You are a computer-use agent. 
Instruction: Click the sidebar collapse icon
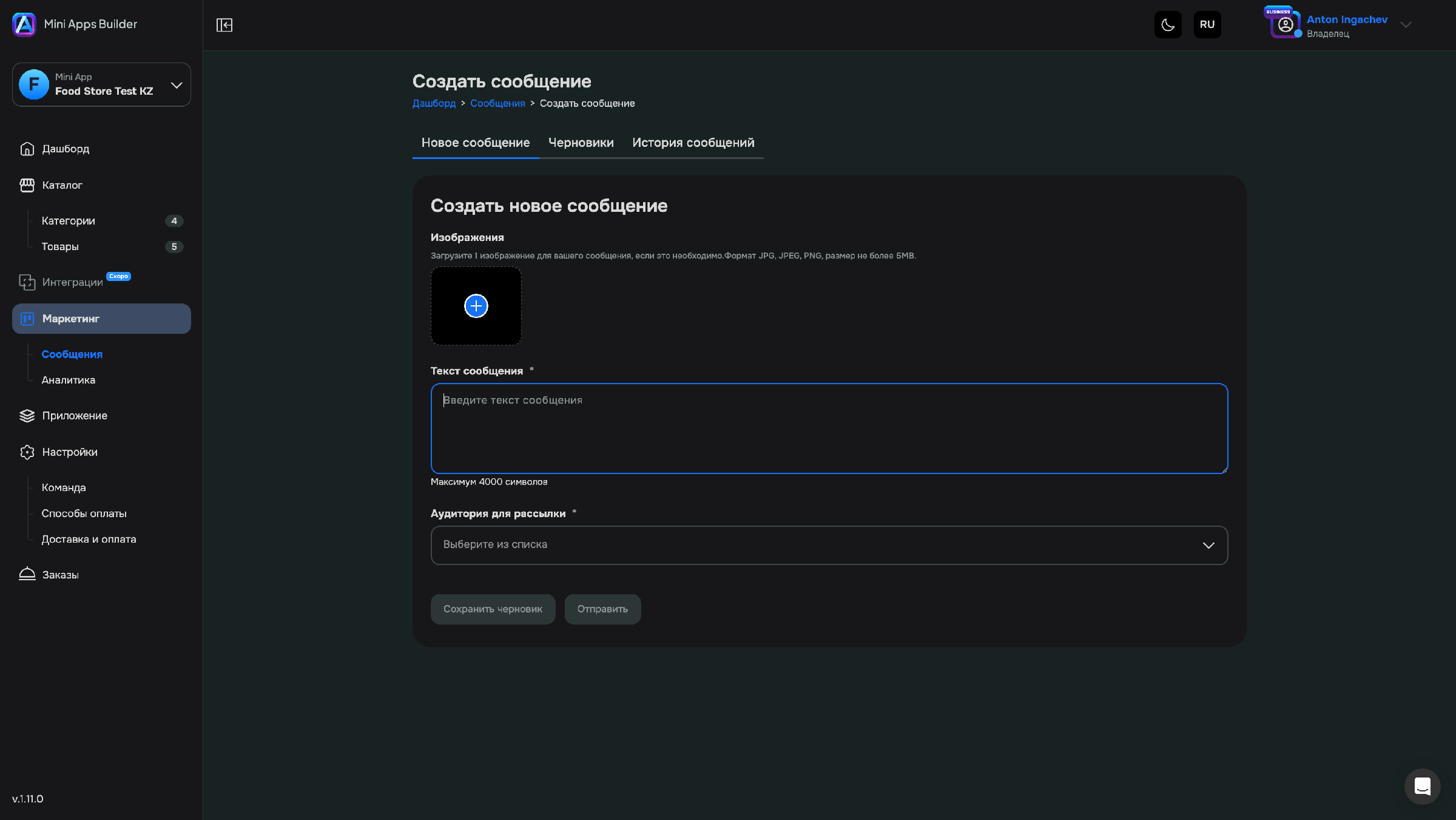coord(224,25)
